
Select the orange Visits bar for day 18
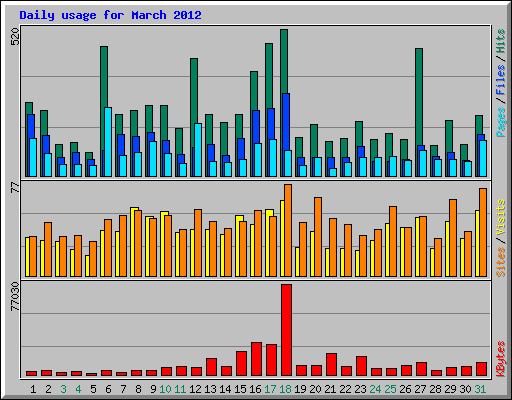288,230
